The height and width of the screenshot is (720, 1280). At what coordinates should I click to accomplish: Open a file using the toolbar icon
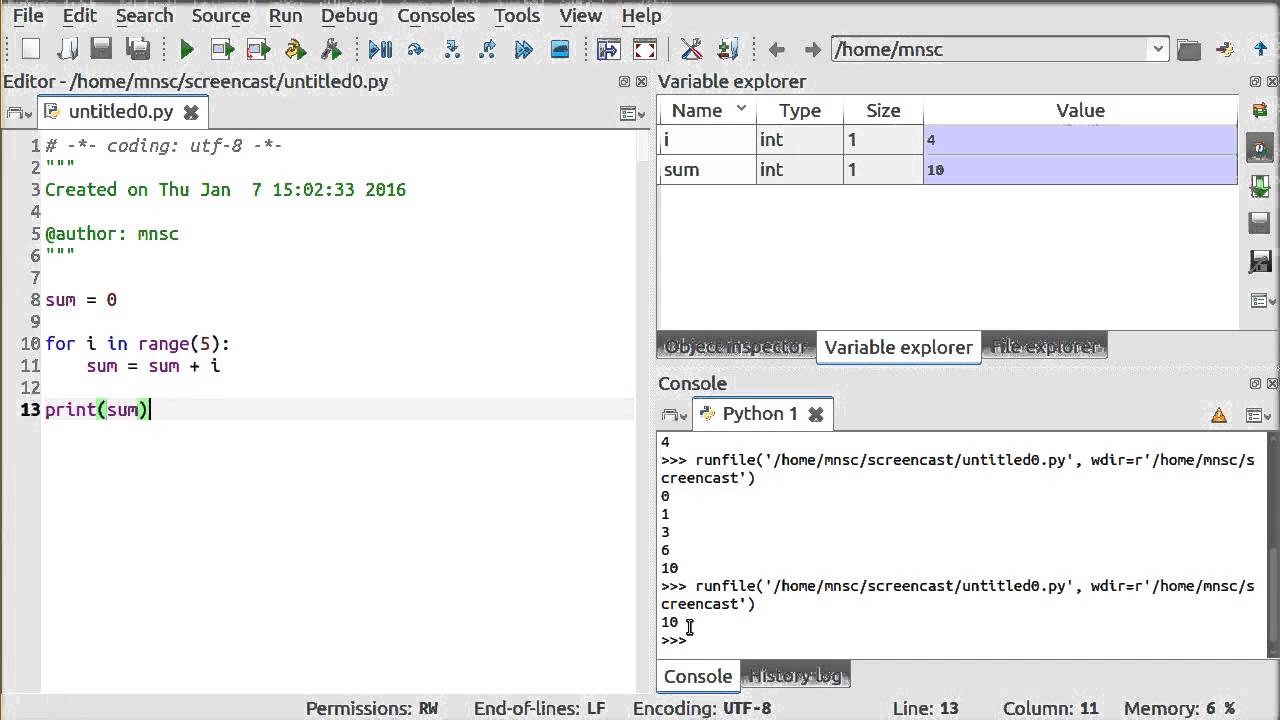tap(66, 49)
